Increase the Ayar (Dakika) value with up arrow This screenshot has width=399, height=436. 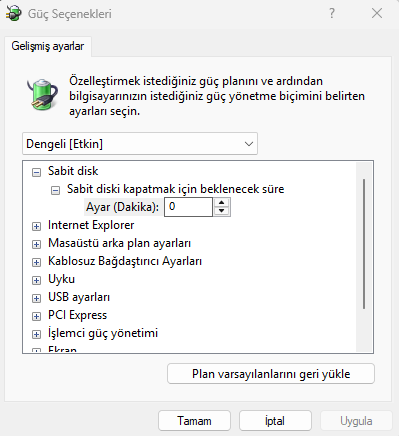coord(221,203)
